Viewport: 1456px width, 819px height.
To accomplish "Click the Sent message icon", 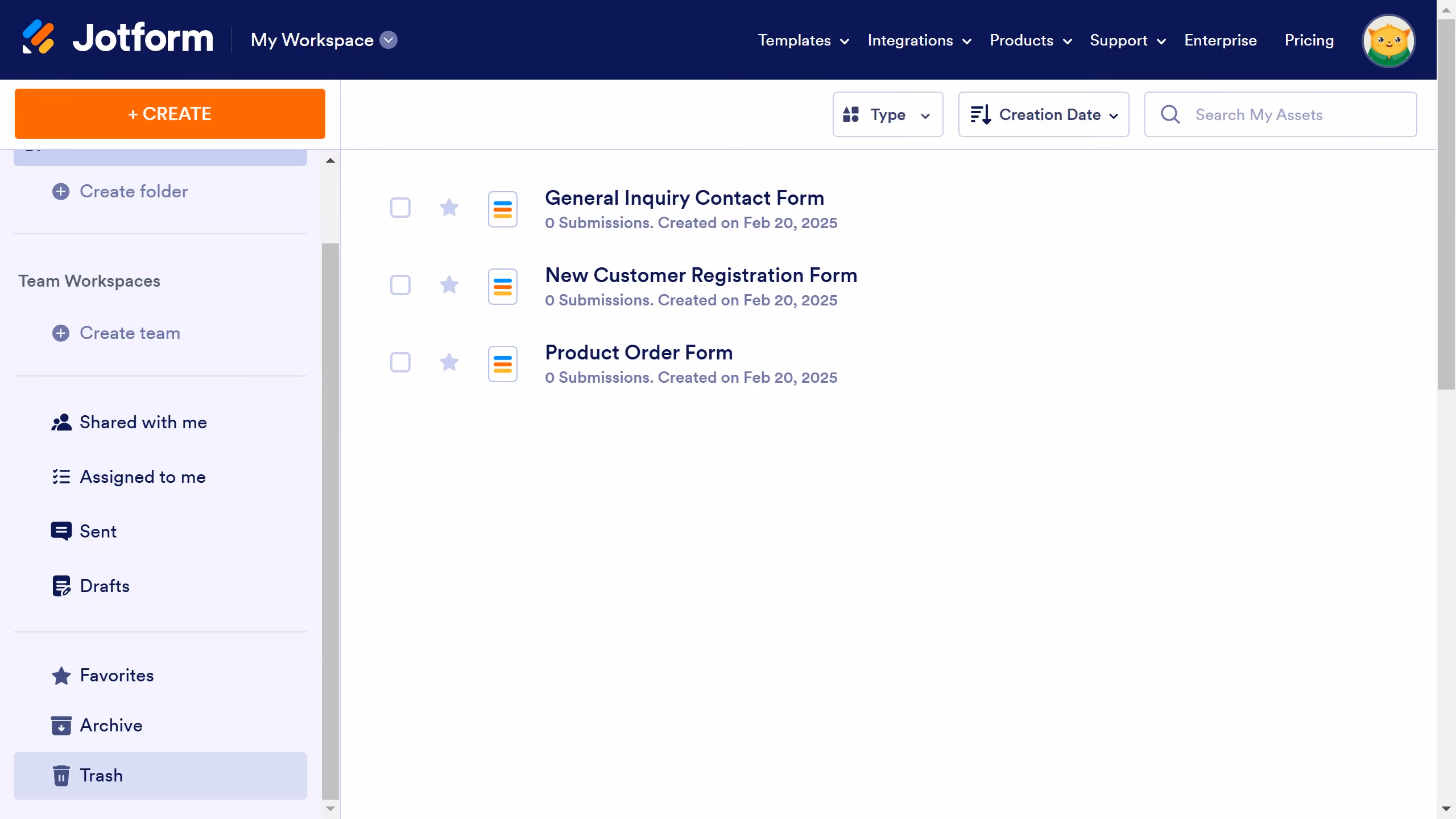I will pos(61,531).
